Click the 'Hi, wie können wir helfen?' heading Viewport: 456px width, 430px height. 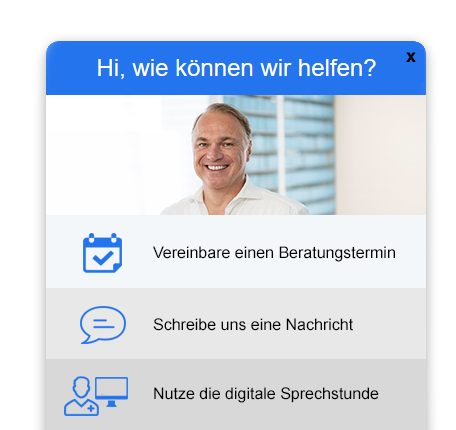(236, 68)
